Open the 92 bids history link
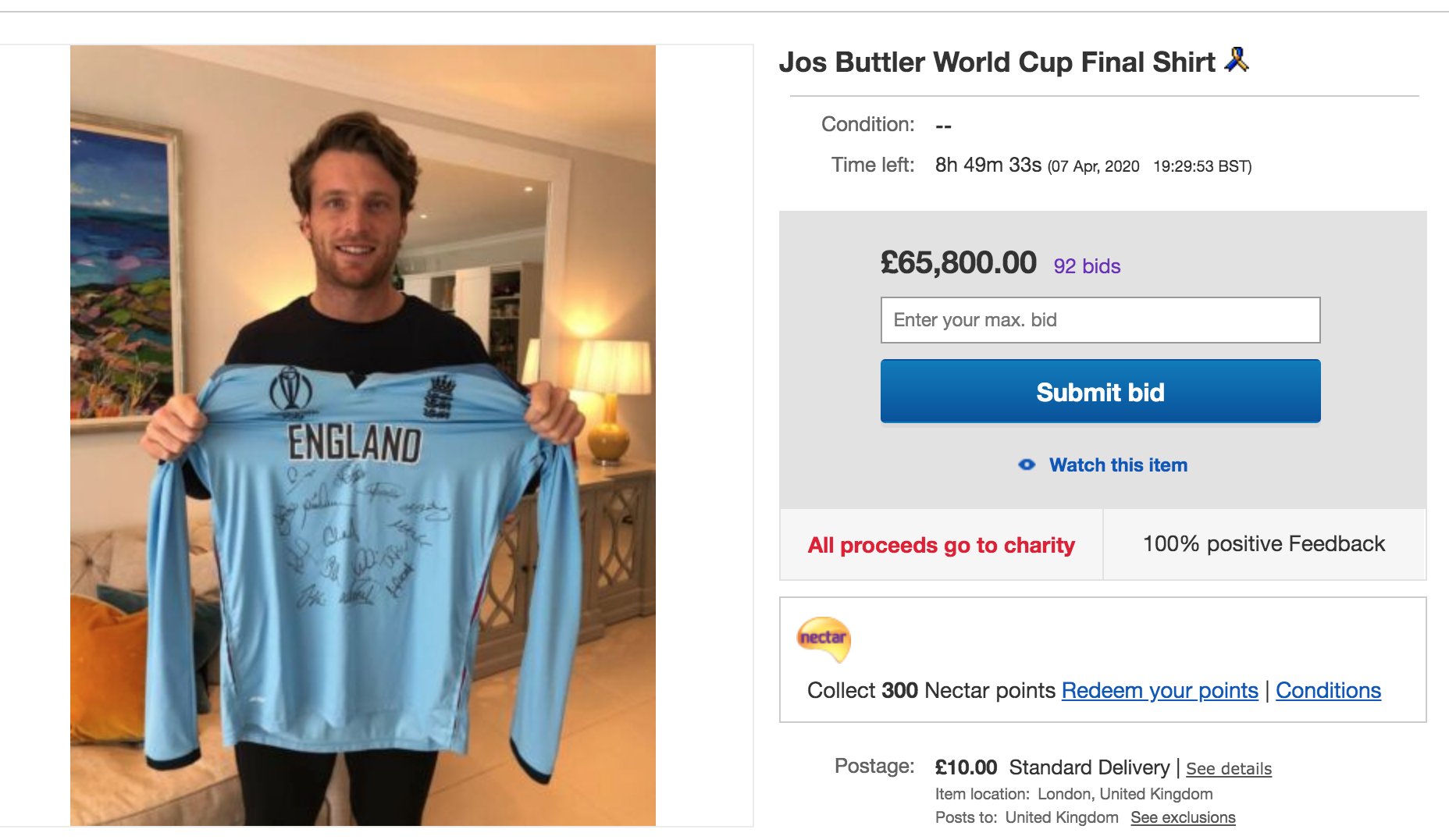Image resolution: width=1449 pixels, height=840 pixels. click(1087, 266)
